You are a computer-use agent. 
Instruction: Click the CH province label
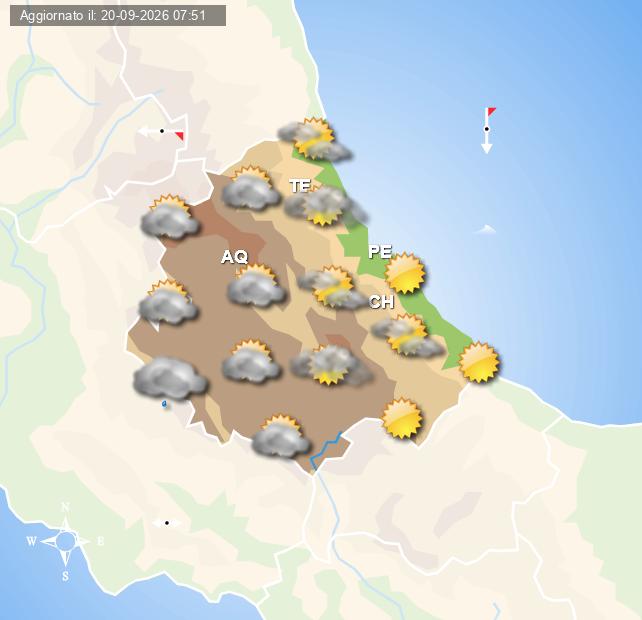pos(381,302)
